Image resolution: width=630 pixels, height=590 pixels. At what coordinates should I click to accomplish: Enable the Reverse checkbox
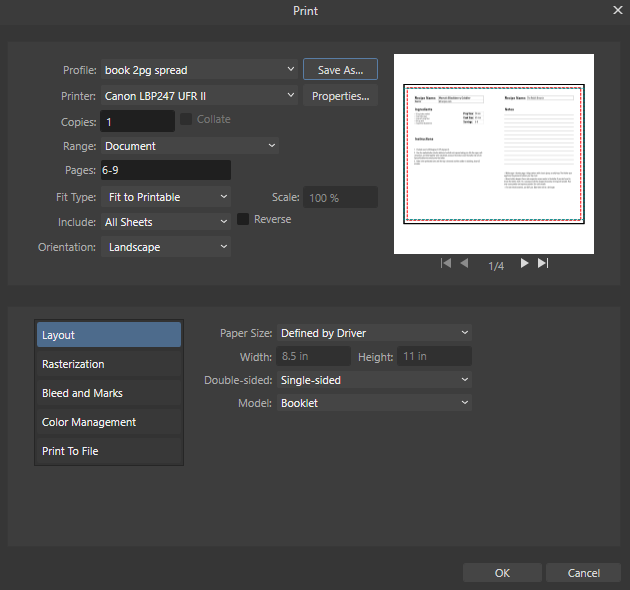coord(243,219)
